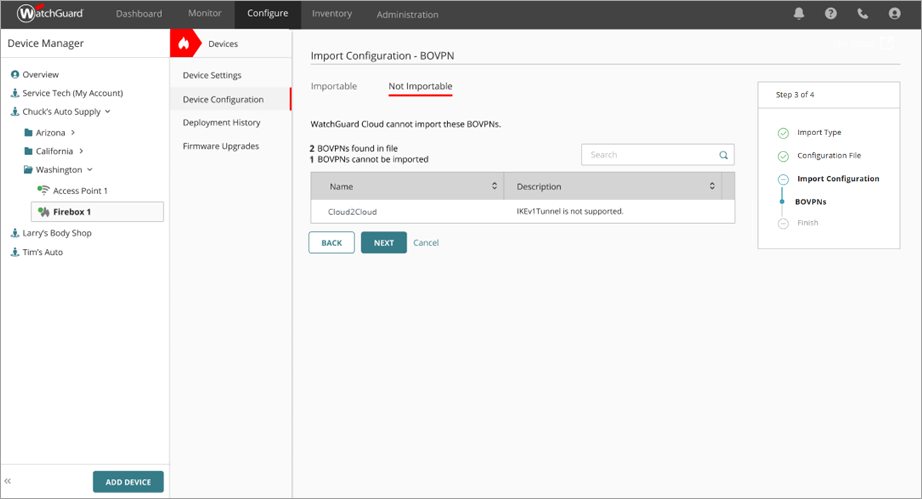Expand the Arizona folder chevron
The image size is (922, 499).
(x=73, y=133)
